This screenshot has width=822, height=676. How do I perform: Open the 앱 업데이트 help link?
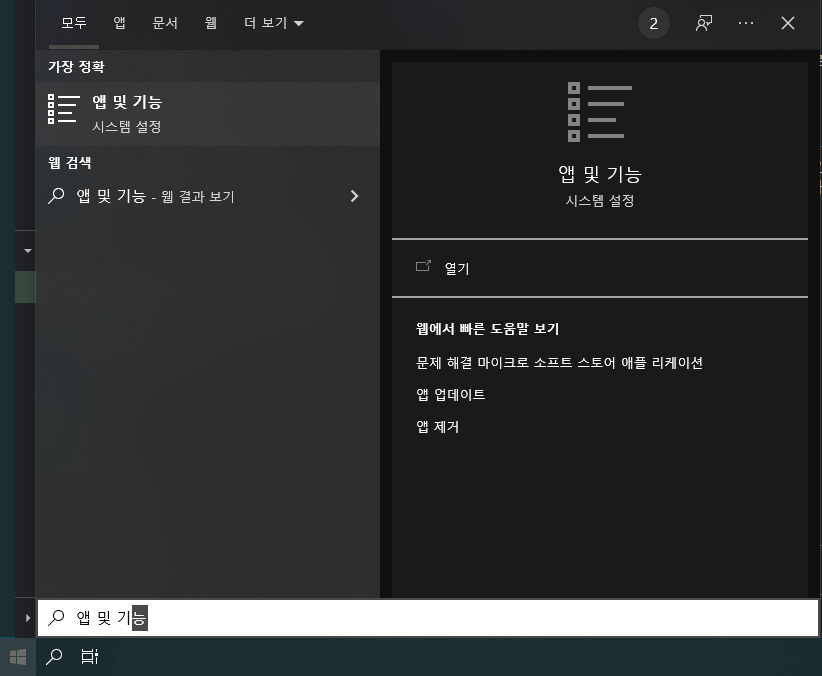point(450,394)
